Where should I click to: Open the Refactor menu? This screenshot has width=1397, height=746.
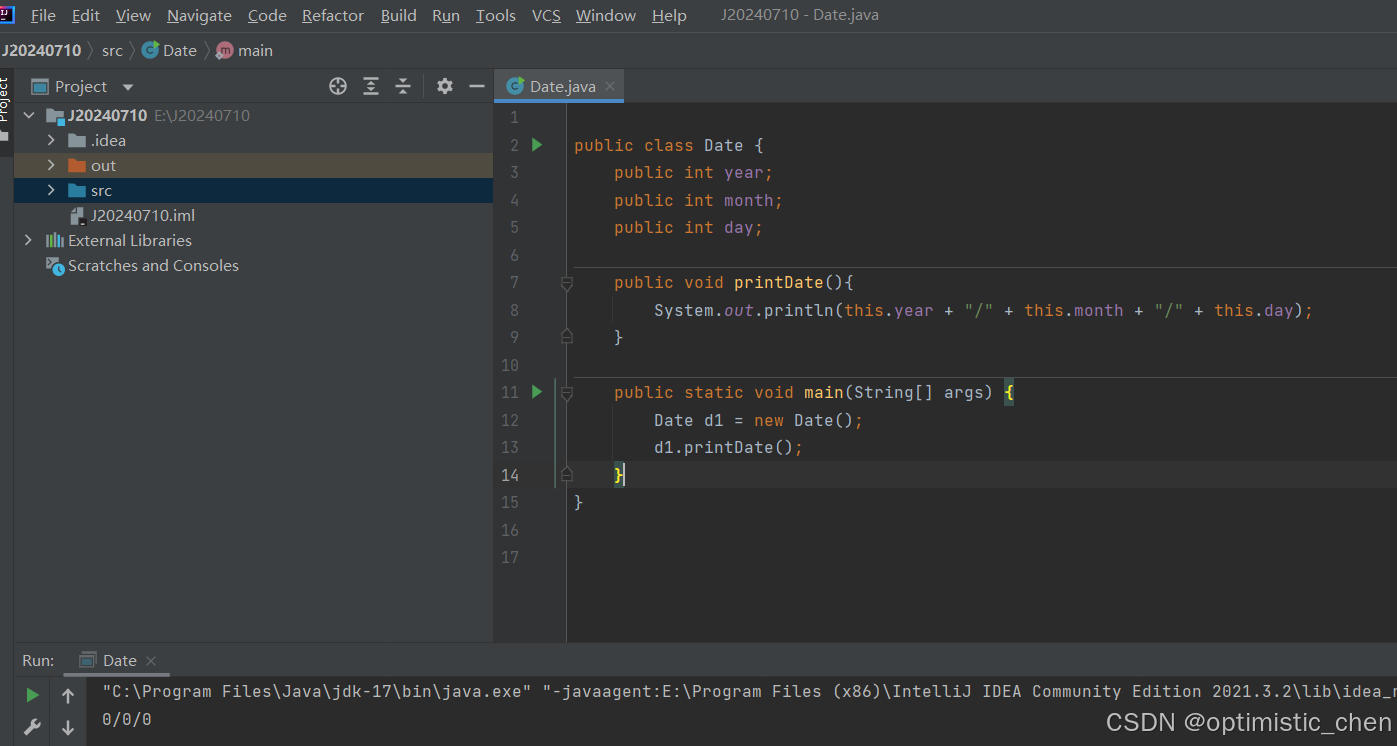pyautogui.click(x=333, y=16)
